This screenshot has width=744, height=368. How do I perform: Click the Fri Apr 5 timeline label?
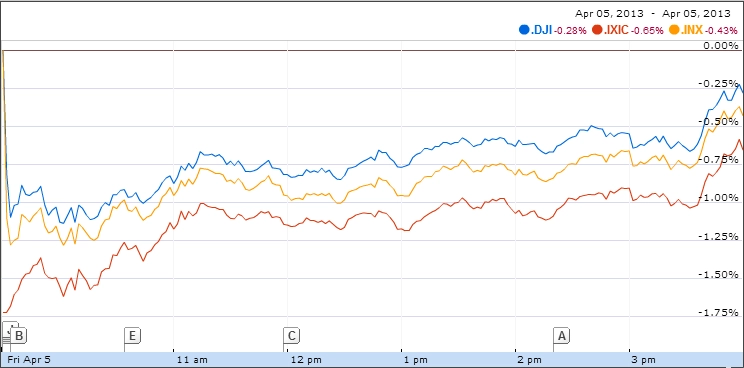(28, 360)
